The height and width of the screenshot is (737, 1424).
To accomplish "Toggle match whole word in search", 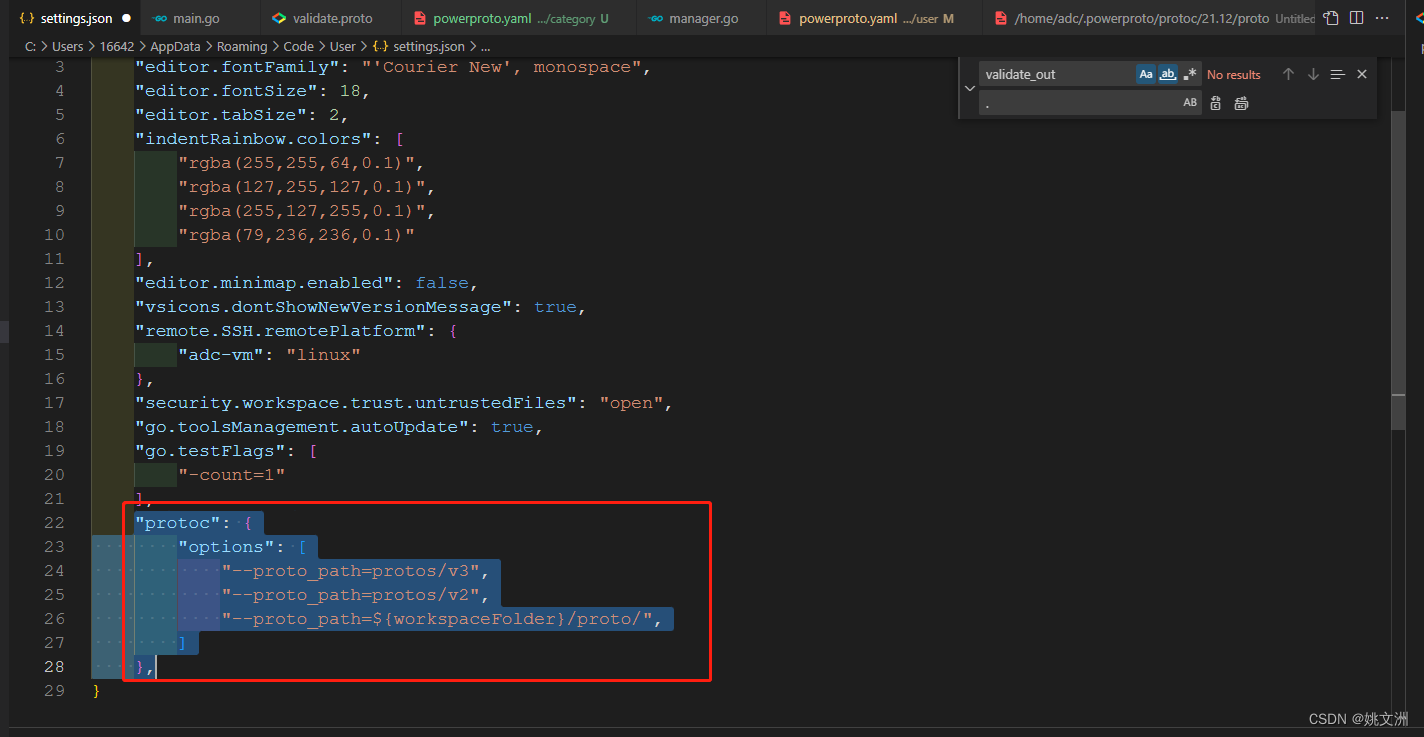I will [1168, 73].
